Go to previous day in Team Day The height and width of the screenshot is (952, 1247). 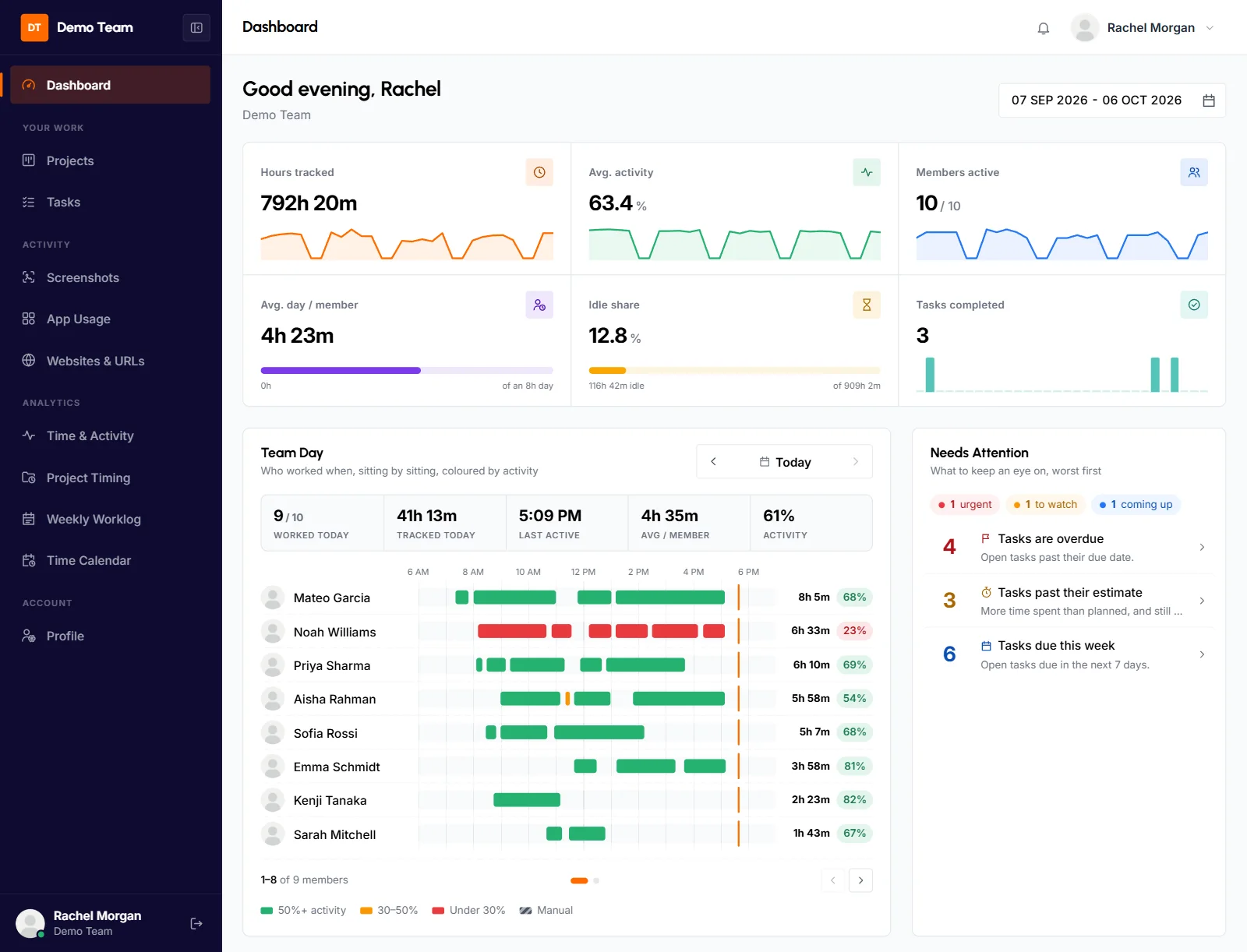point(713,462)
